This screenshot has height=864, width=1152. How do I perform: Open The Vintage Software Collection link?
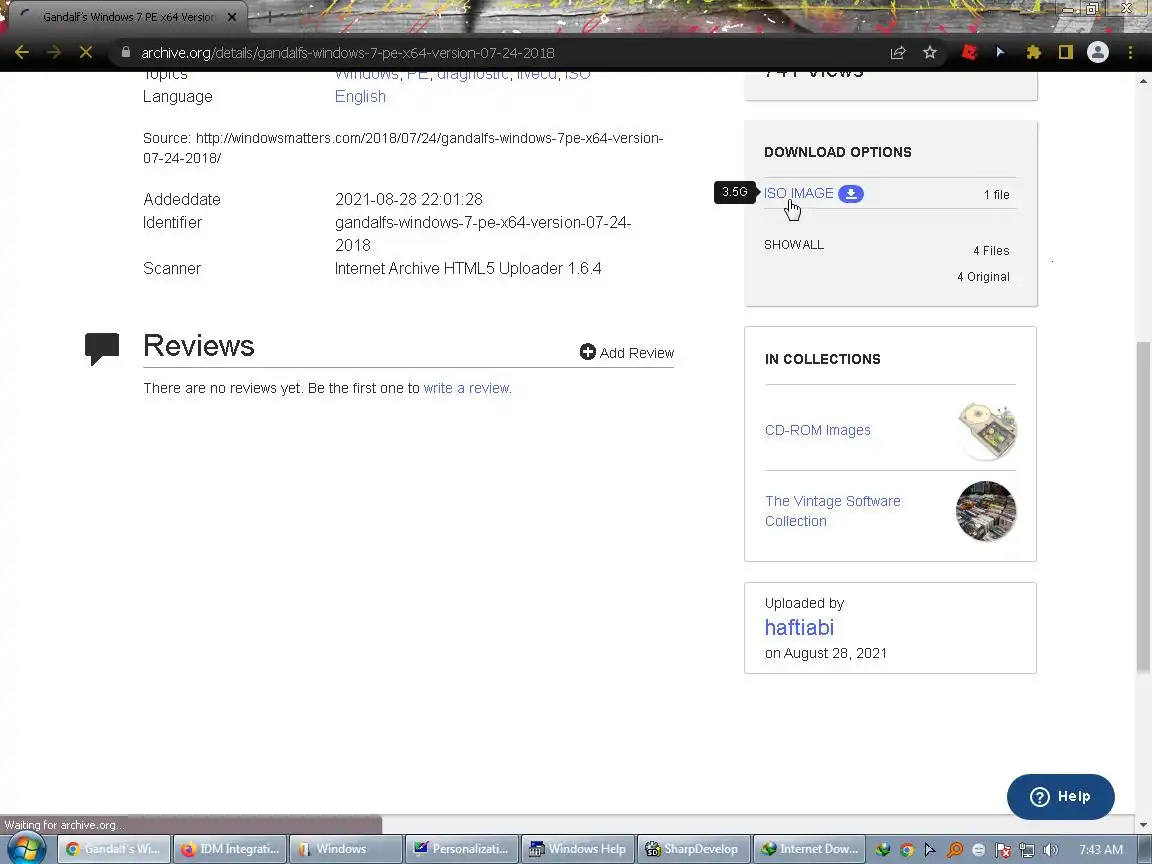tap(832, 511)
